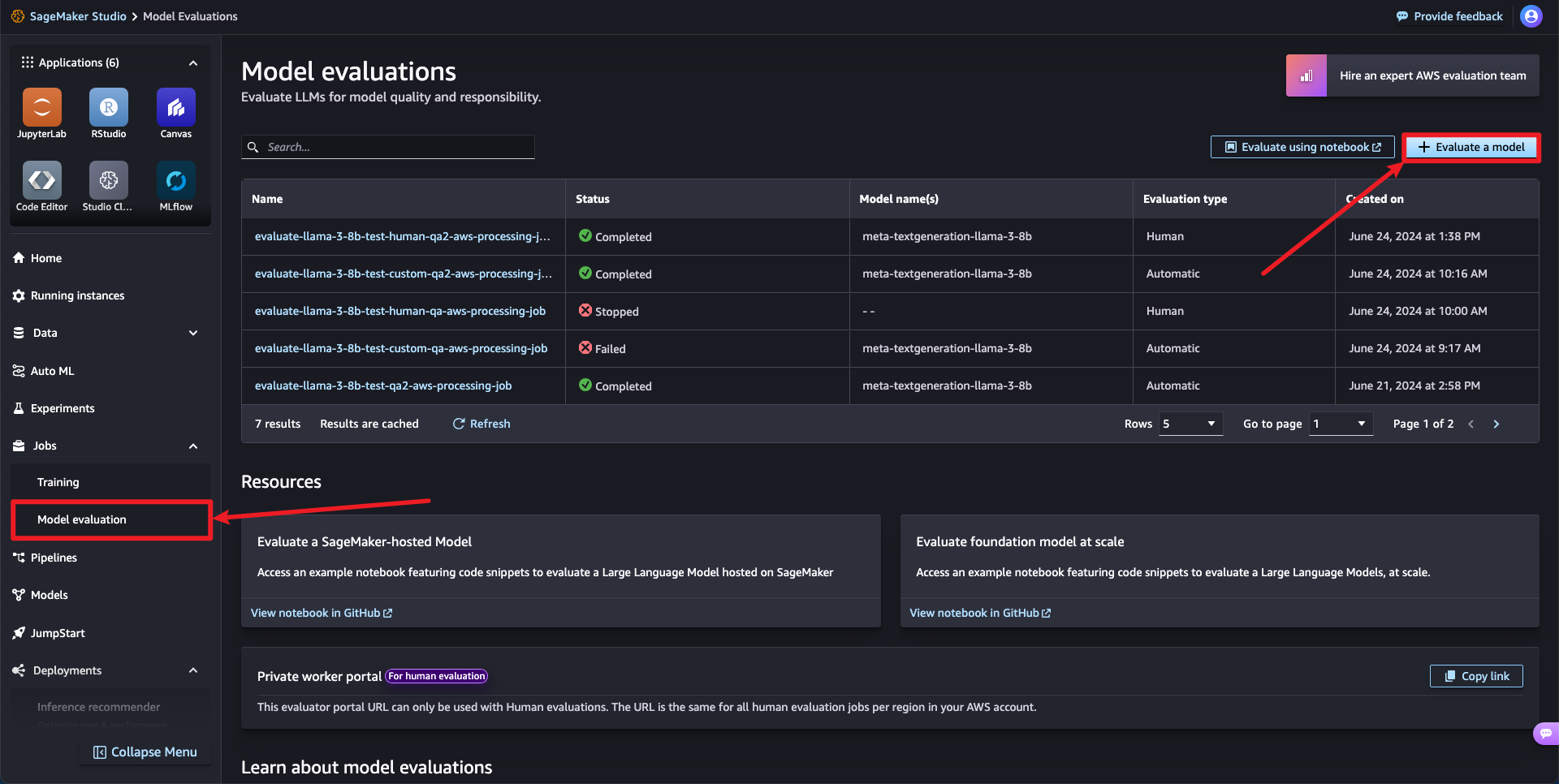The width and height of the screenshot is (1559, 784).
Task: Open evaluate-llama-3-8b-test-custom-qa-aws-processing-job link
Action: coord(401,348)
